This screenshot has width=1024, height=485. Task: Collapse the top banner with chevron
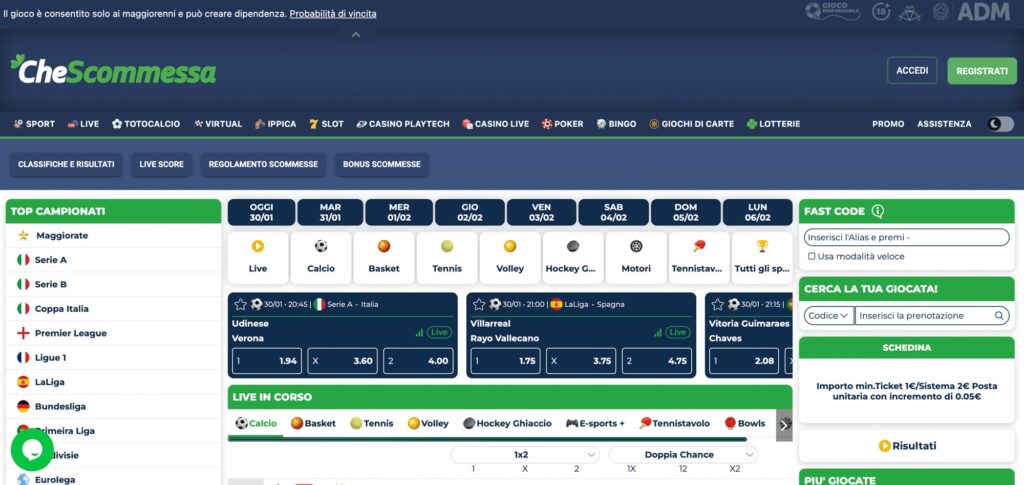coord(356,35)
